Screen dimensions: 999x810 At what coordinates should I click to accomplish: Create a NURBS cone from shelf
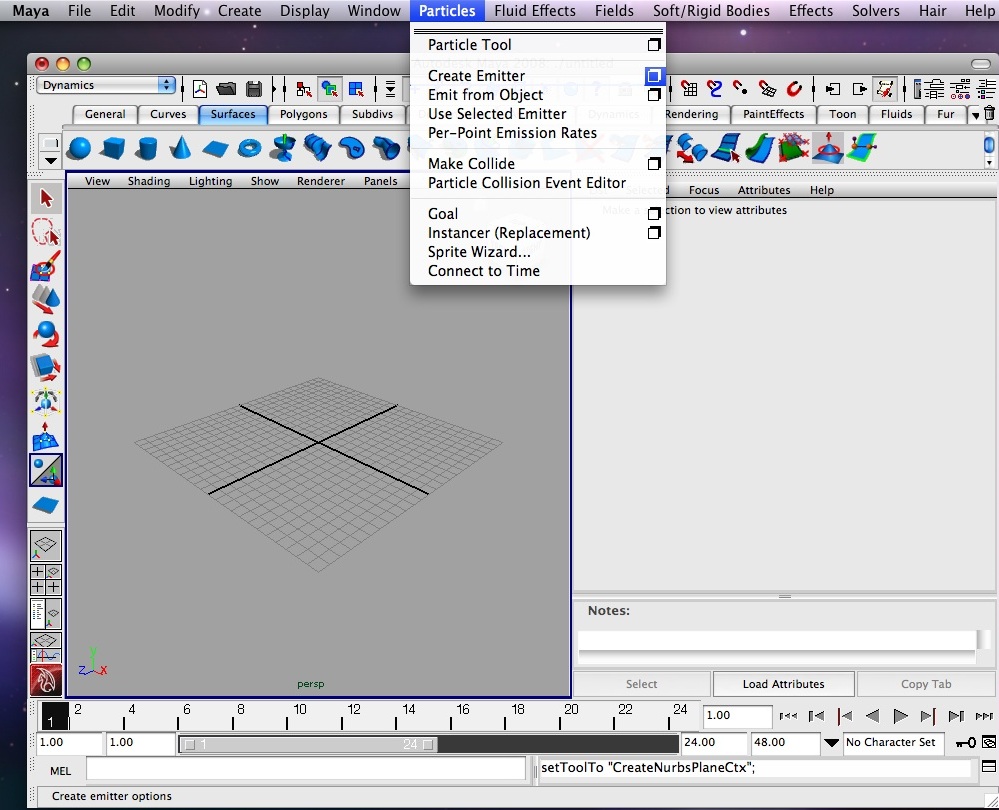click(x=181, y=148)
